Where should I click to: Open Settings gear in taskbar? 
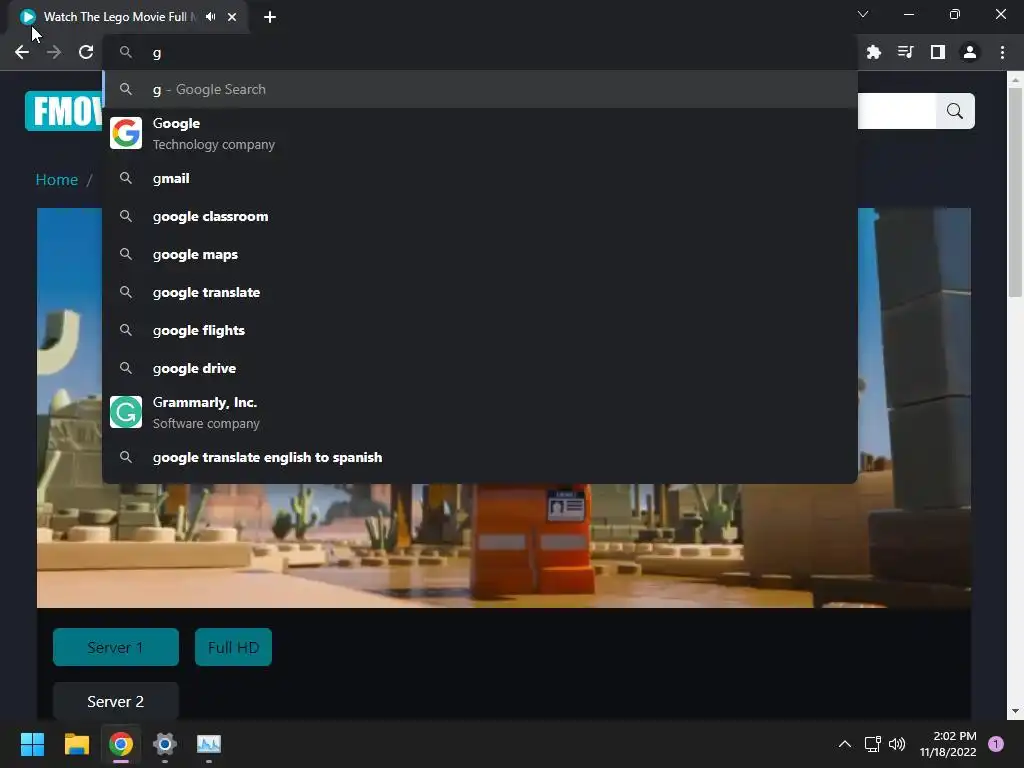tap(165, 744)
